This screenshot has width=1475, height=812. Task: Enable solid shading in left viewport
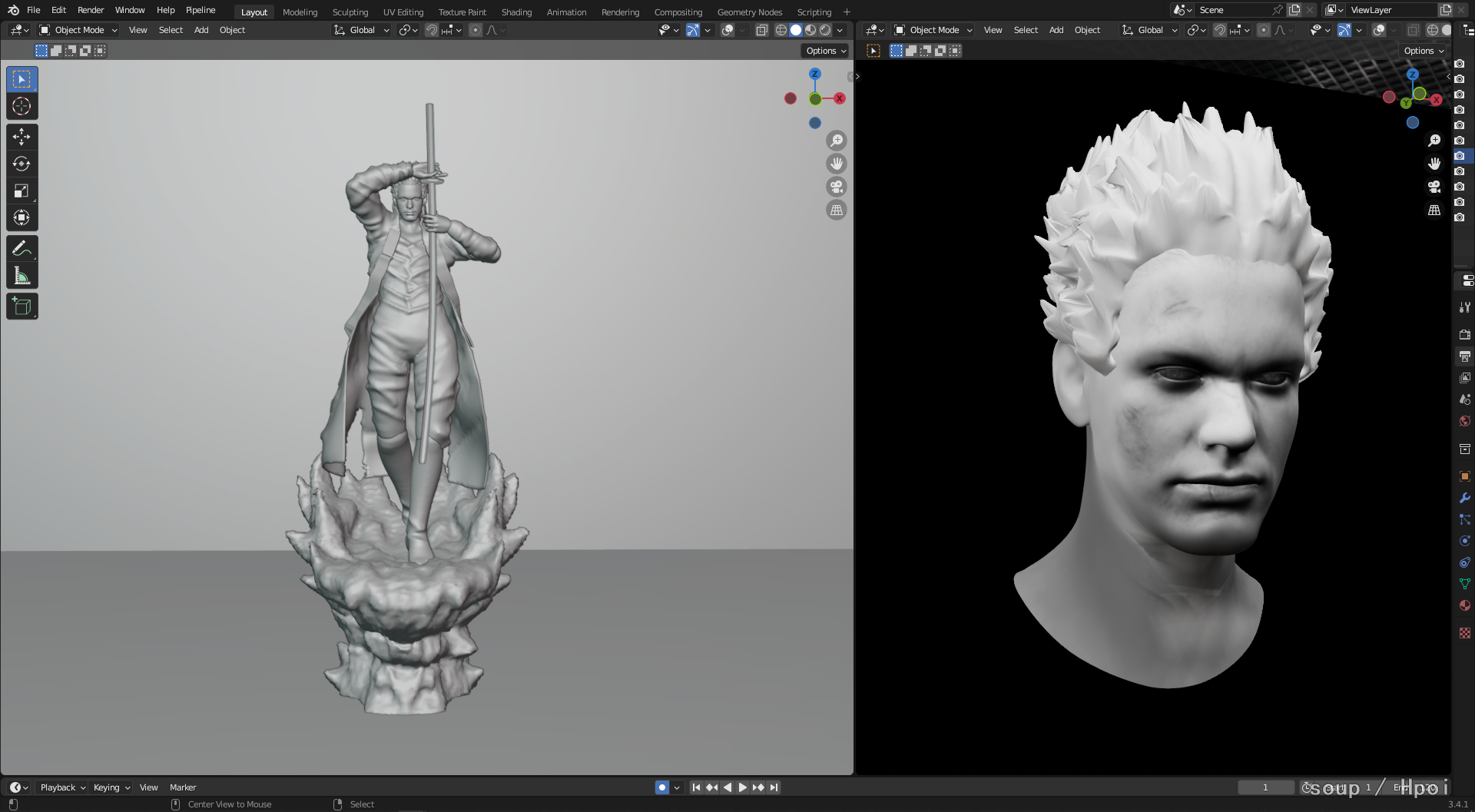(796, 30)
